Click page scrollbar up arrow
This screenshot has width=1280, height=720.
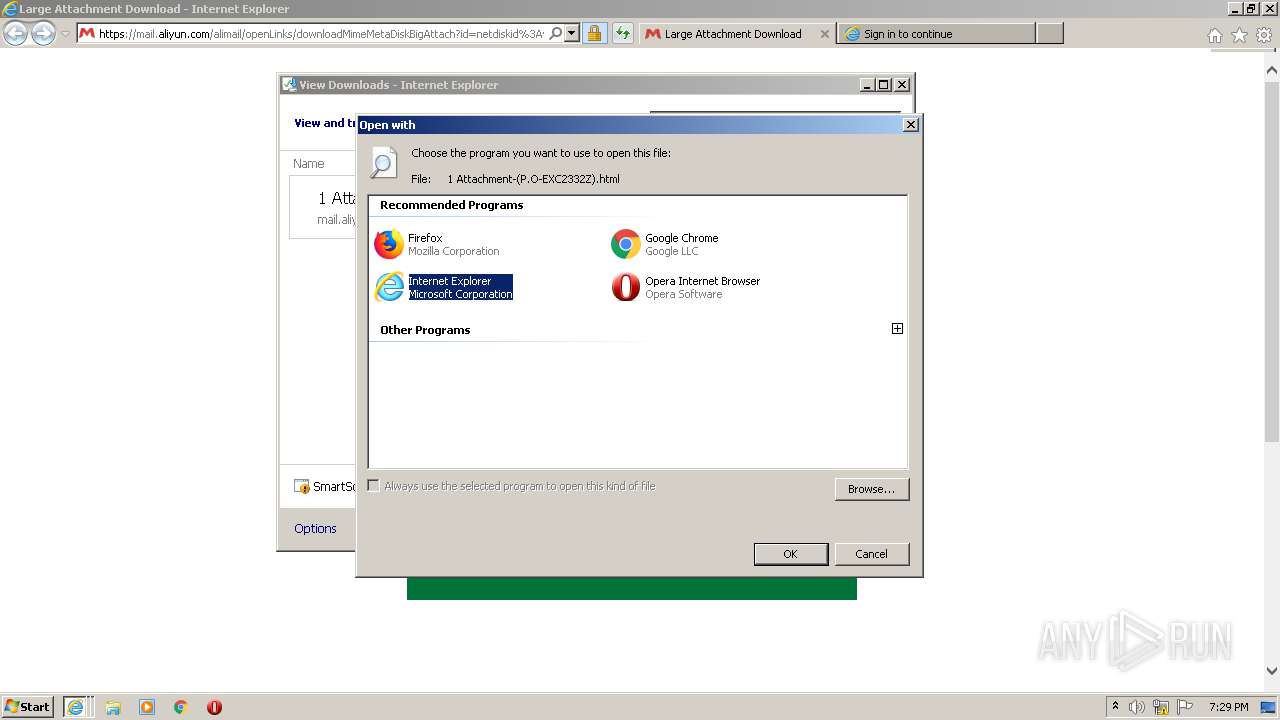1272,70
